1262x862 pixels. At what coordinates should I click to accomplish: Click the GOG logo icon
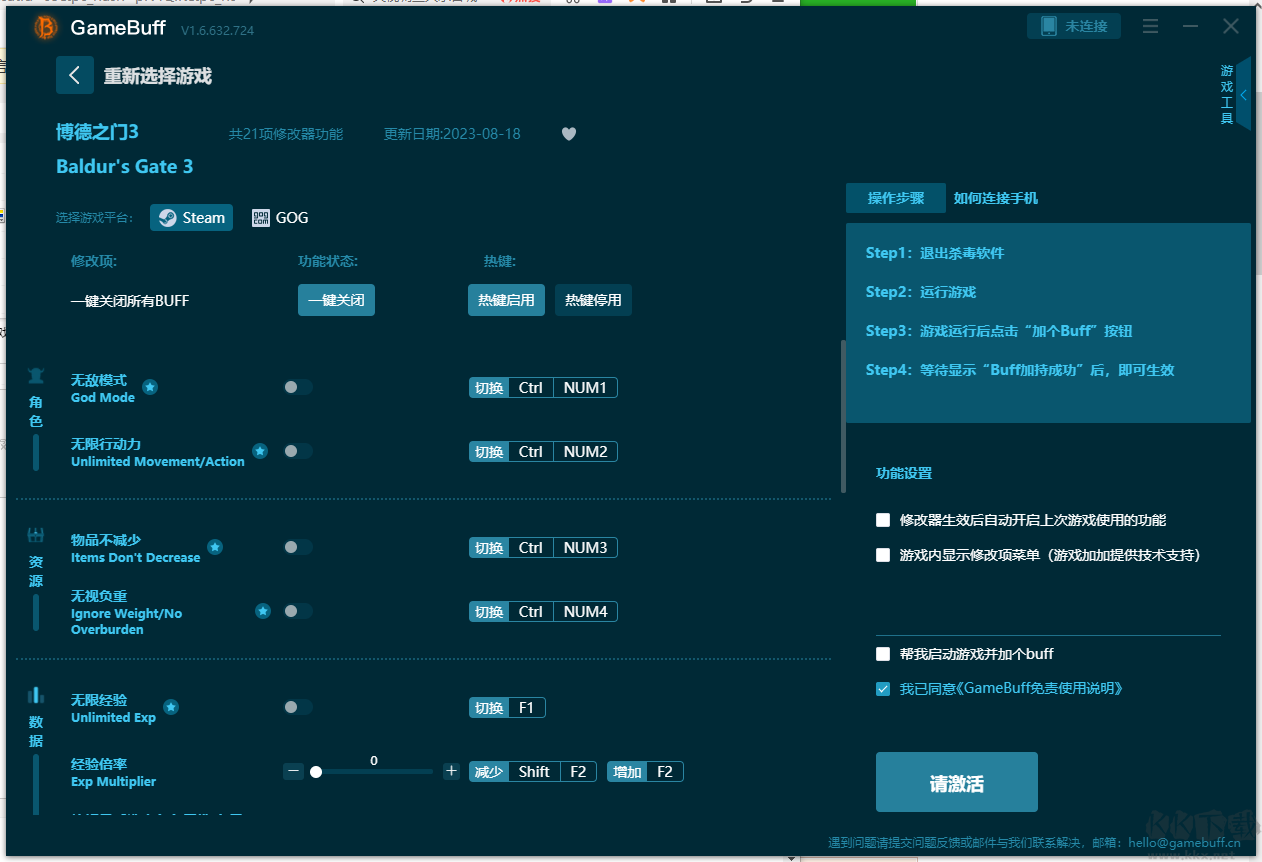point(261,218)
